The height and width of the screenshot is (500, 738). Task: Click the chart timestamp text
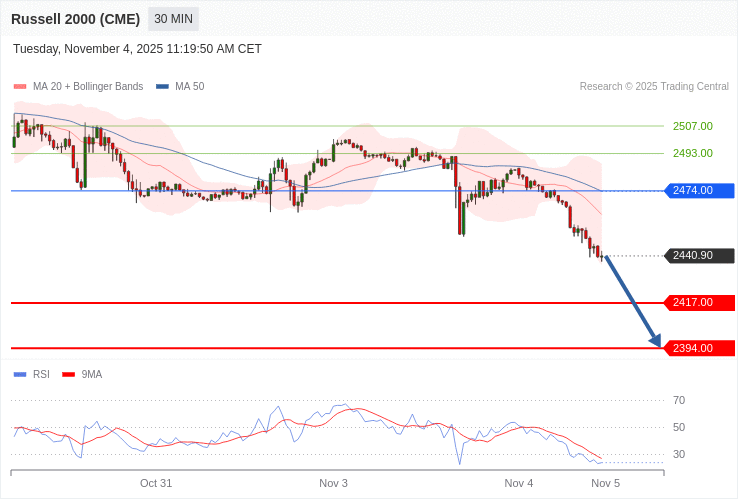(x=137, y=49)
